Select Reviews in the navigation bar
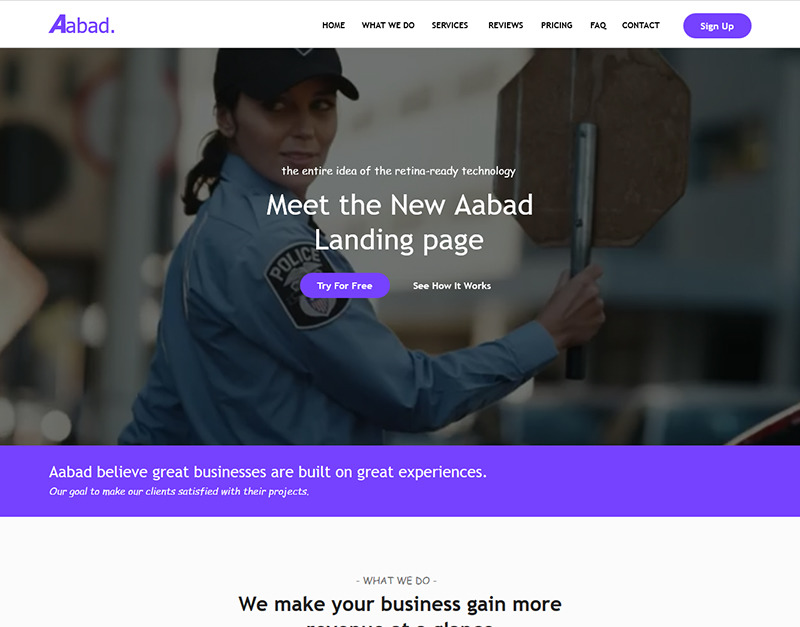The image size is (800, 627). [x=506, y=25]
